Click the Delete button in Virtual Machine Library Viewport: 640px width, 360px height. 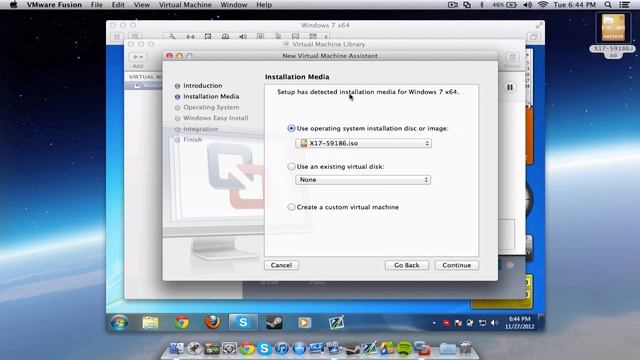coord(512,58)
